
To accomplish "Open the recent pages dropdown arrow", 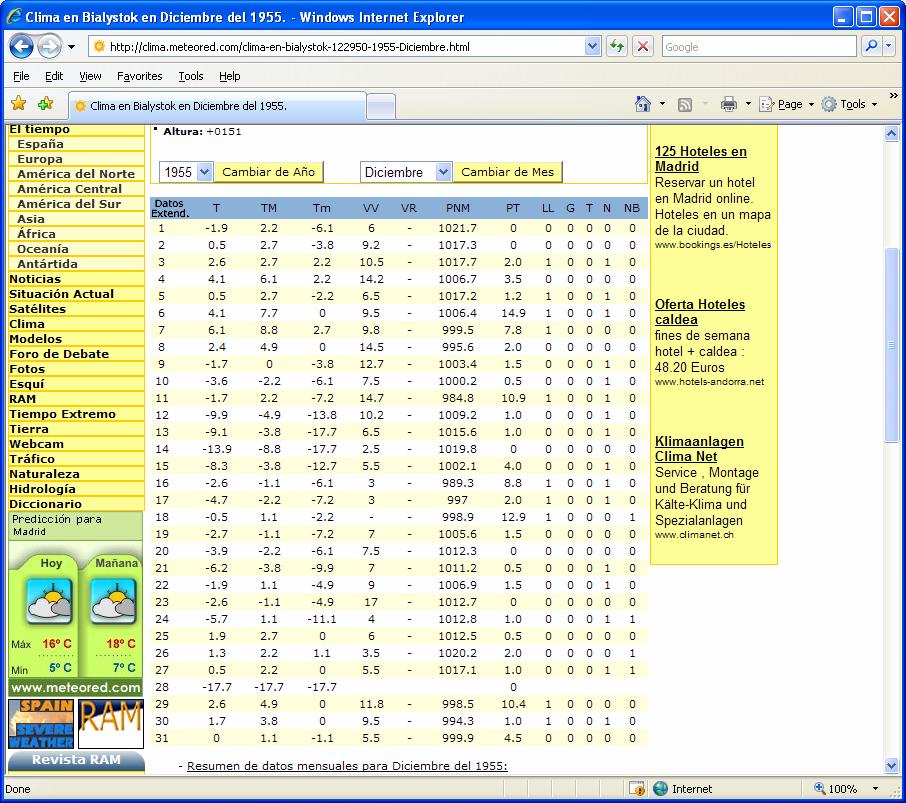I will point(71,47).
